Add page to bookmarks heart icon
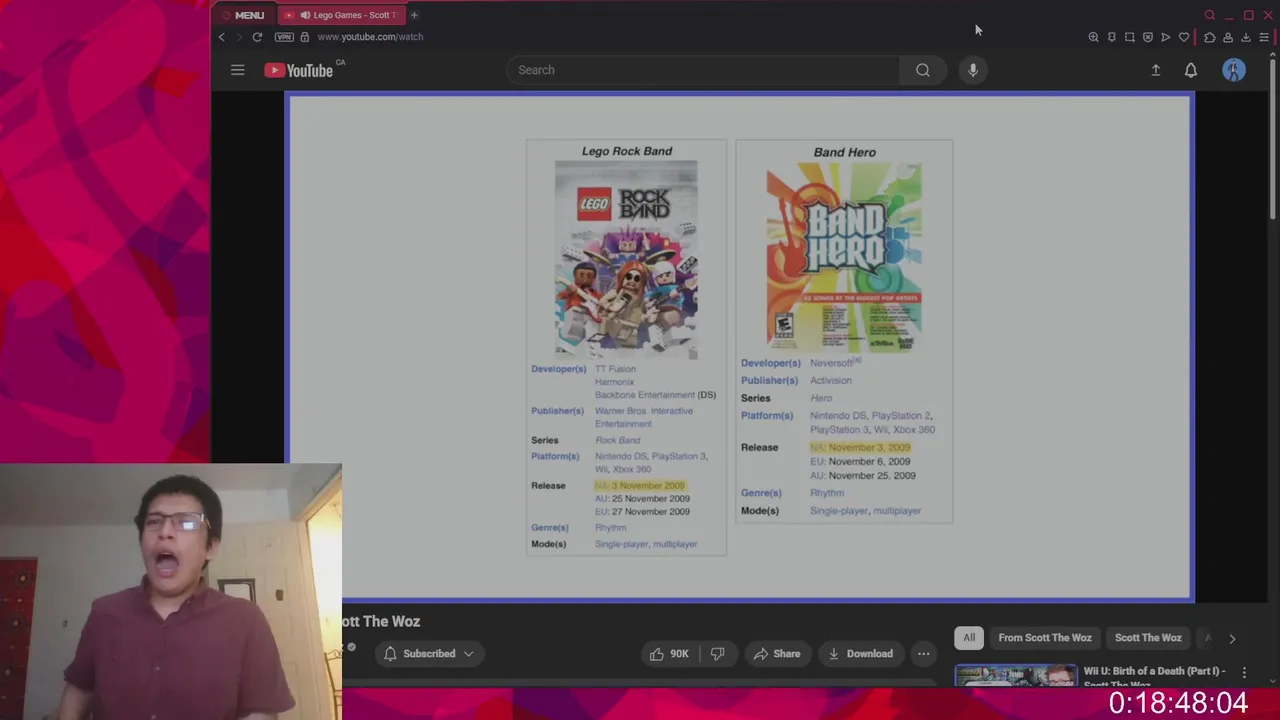 [1184, 37]
